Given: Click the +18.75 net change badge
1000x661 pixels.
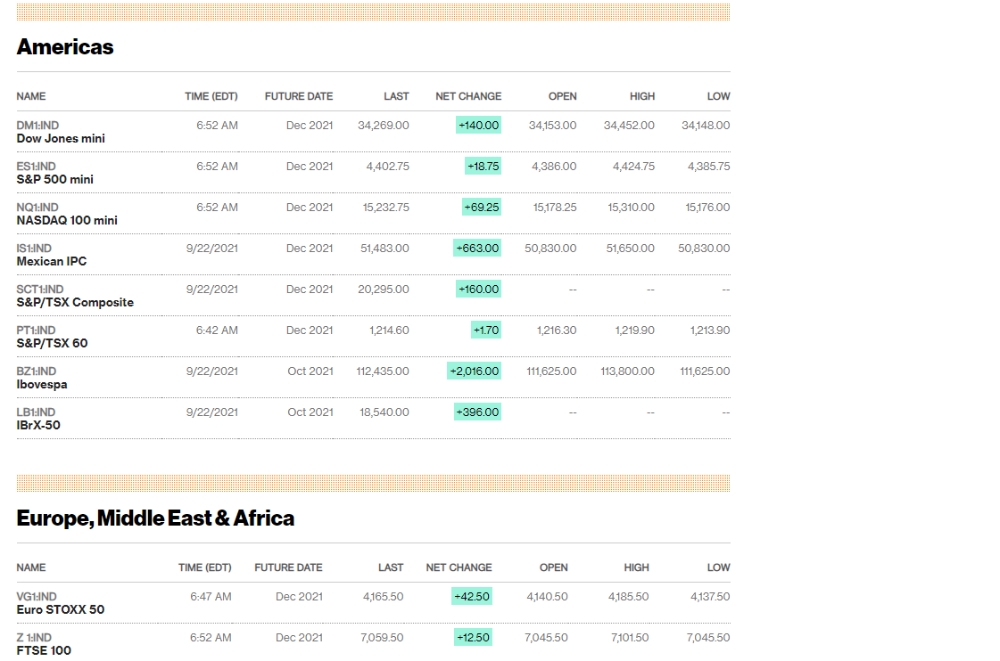Looking at the screenshot, I should pos(483,166).
